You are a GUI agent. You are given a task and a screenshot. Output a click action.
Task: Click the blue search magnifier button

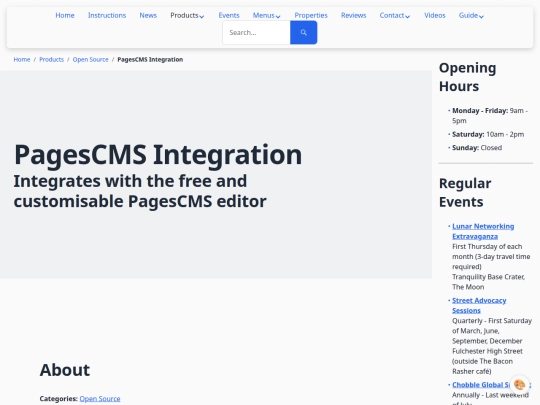coord(303,32)
